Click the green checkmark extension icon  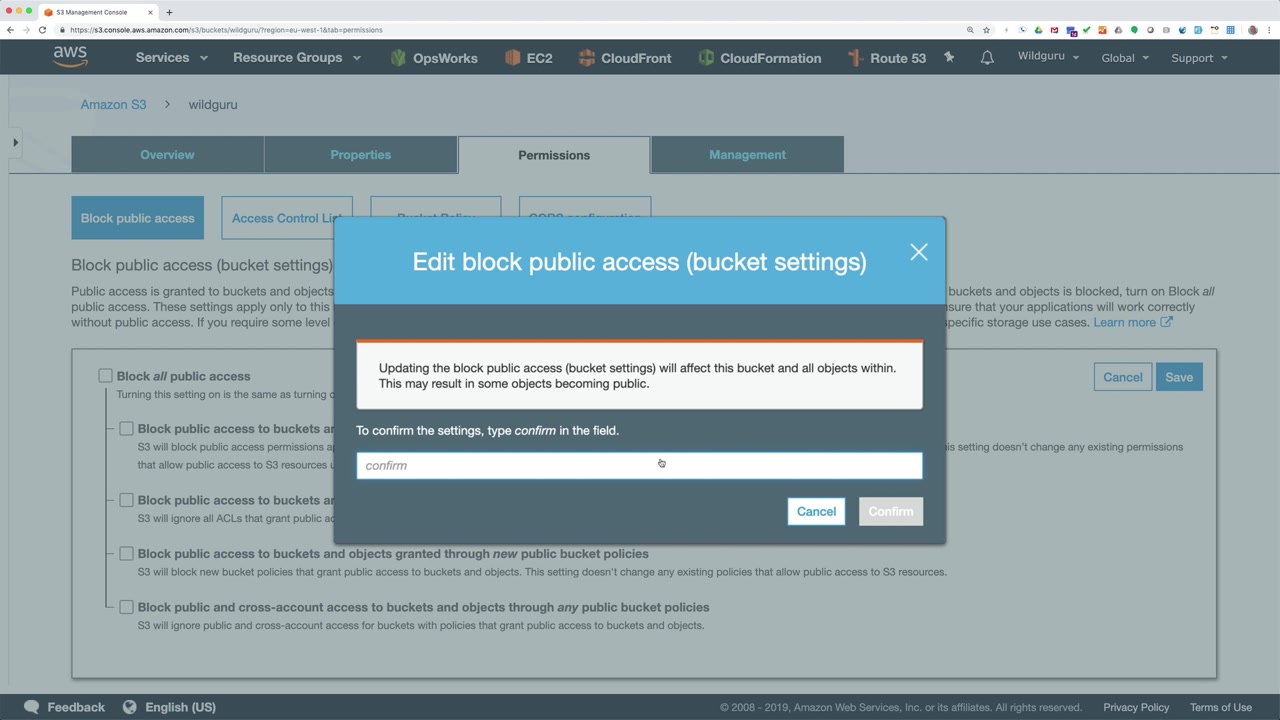(1086, 30)
